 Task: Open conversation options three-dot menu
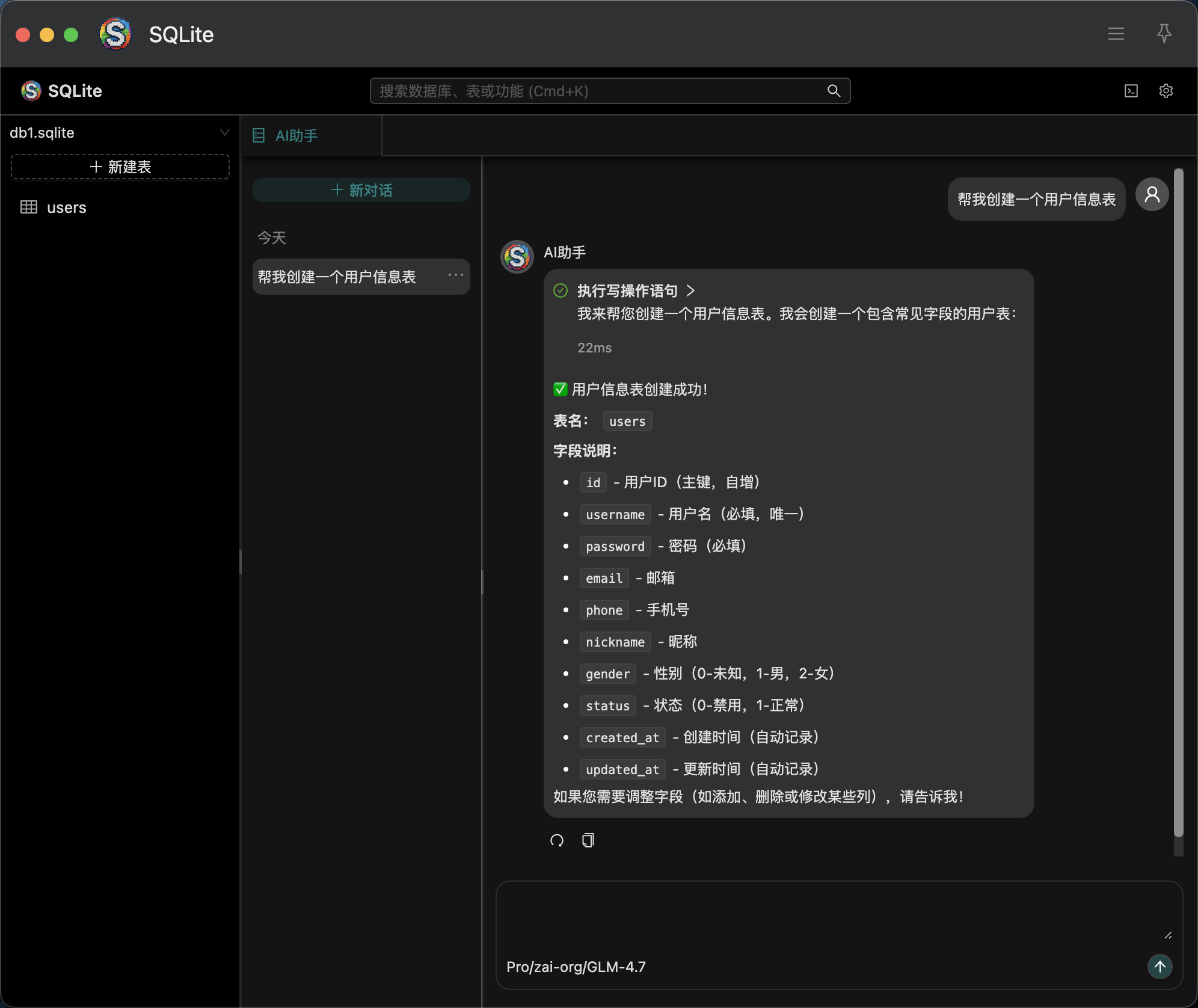tap(455, 275)
